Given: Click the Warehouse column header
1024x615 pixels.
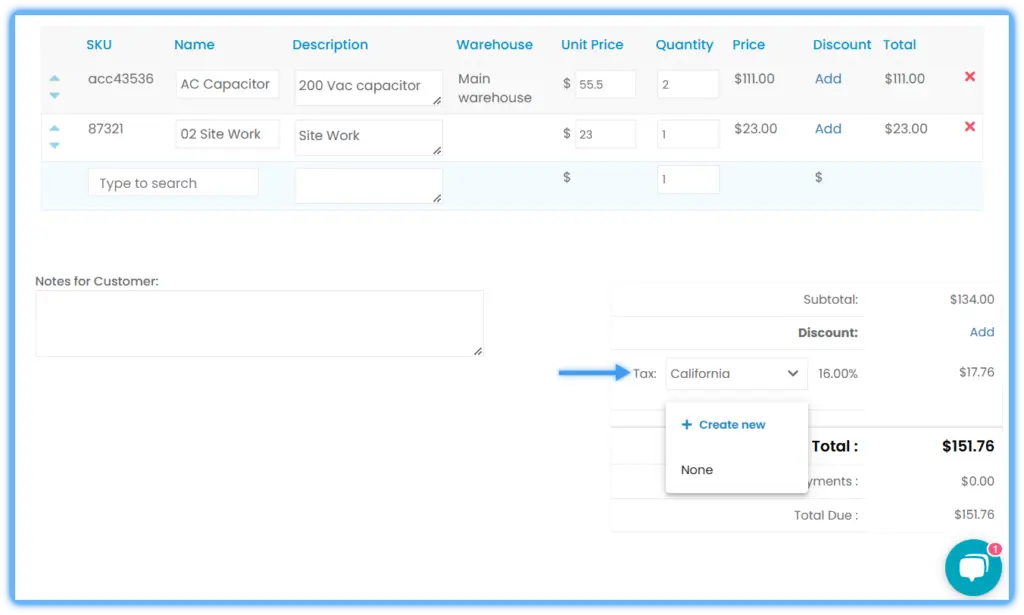Looking at the screenshot, I should 494,44.
